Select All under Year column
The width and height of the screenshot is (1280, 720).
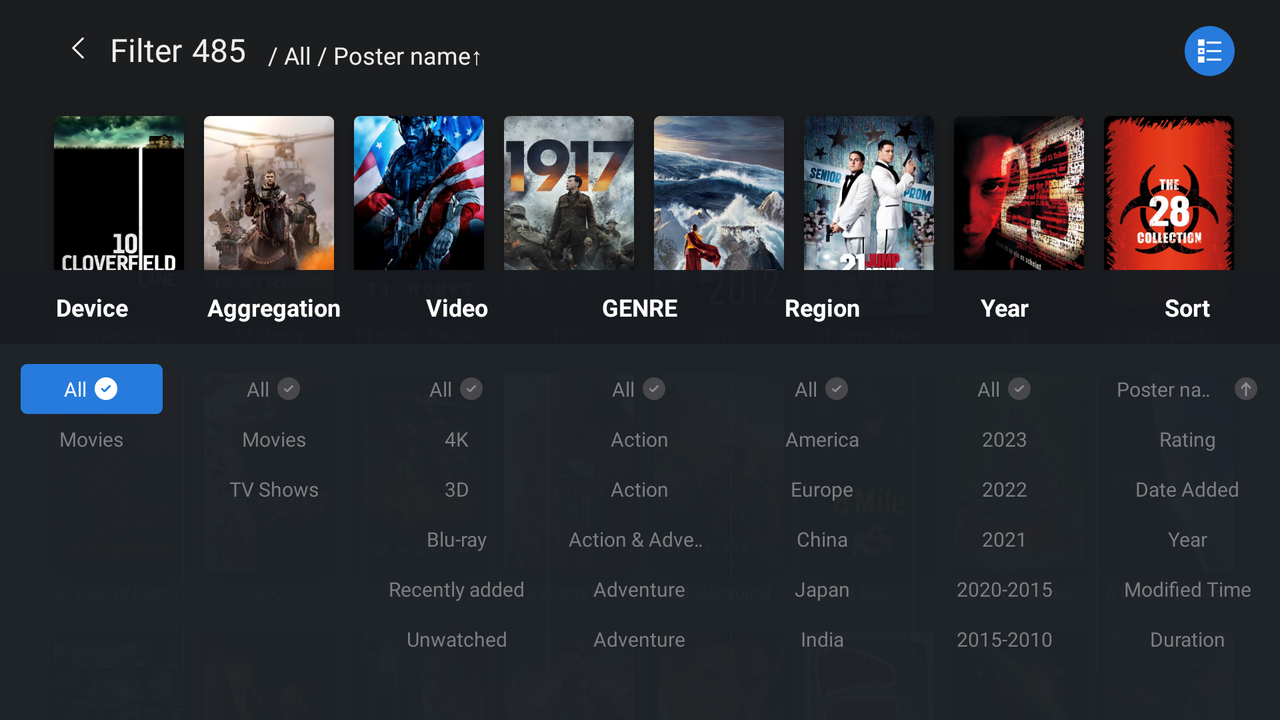(x=1004, y=389)
